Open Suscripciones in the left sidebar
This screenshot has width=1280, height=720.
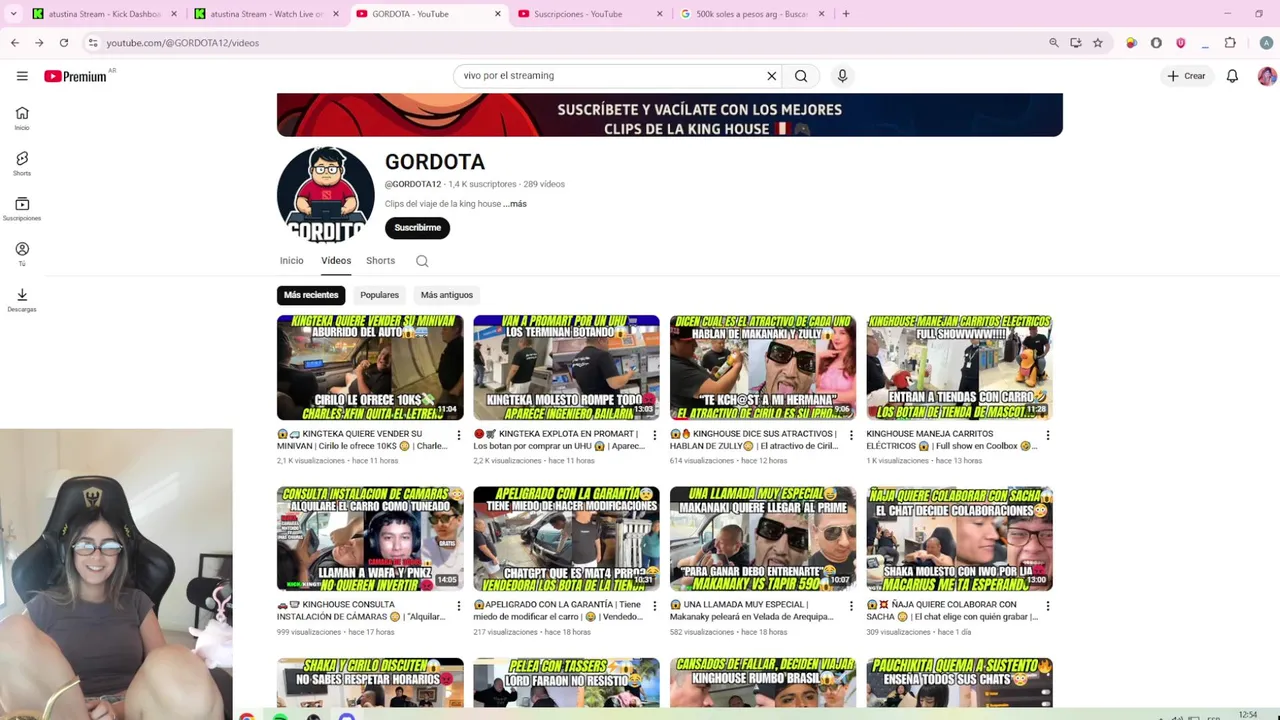coord(22,209)
